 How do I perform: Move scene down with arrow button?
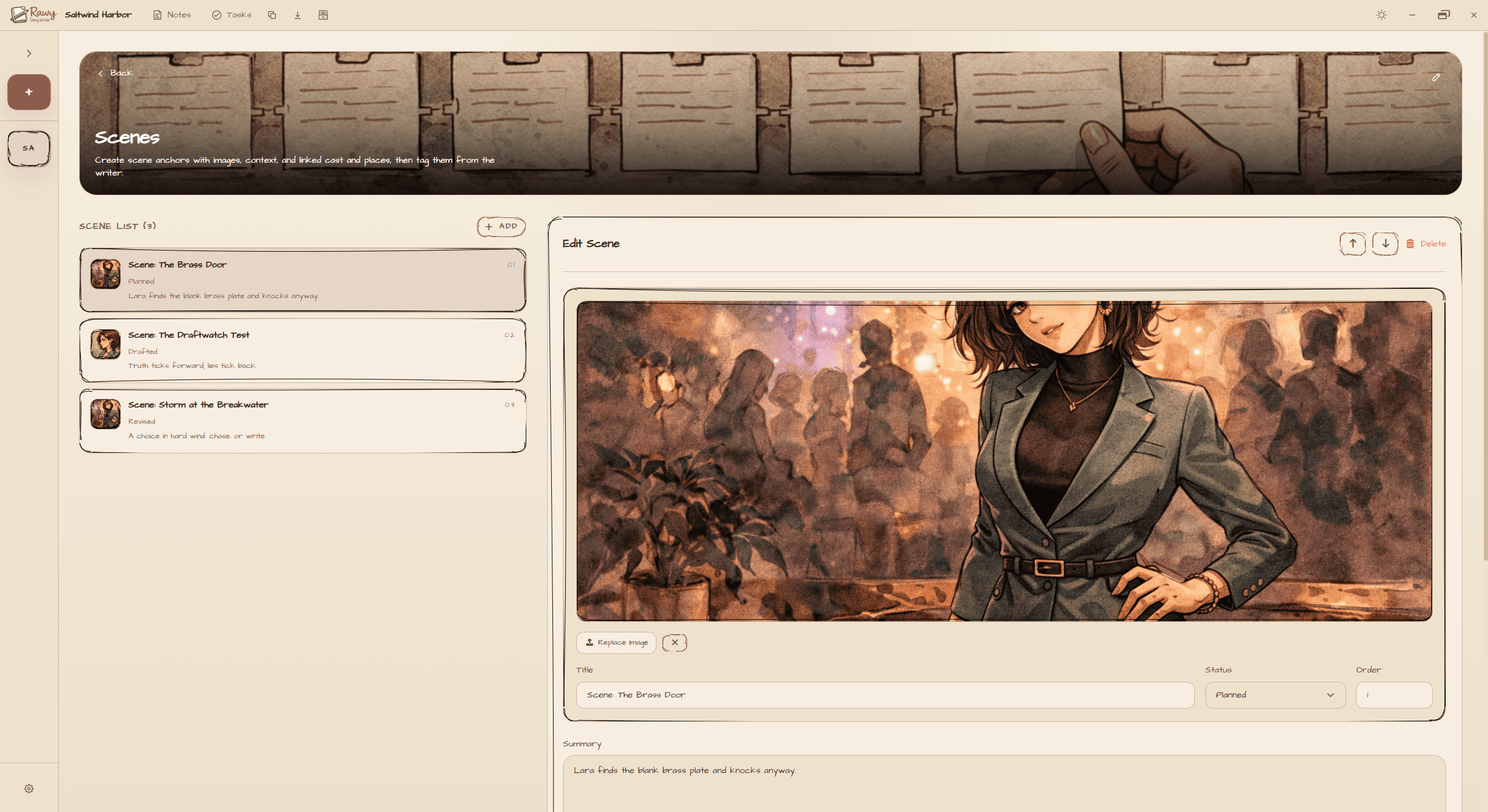pyautogui.click(x=1385, y=244)
